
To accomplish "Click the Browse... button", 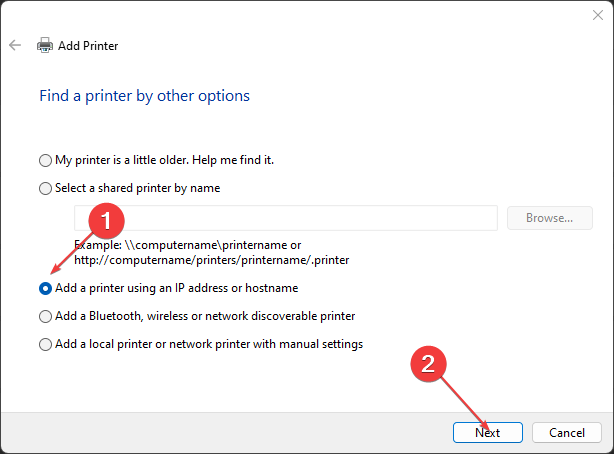I will coord(550,218).
